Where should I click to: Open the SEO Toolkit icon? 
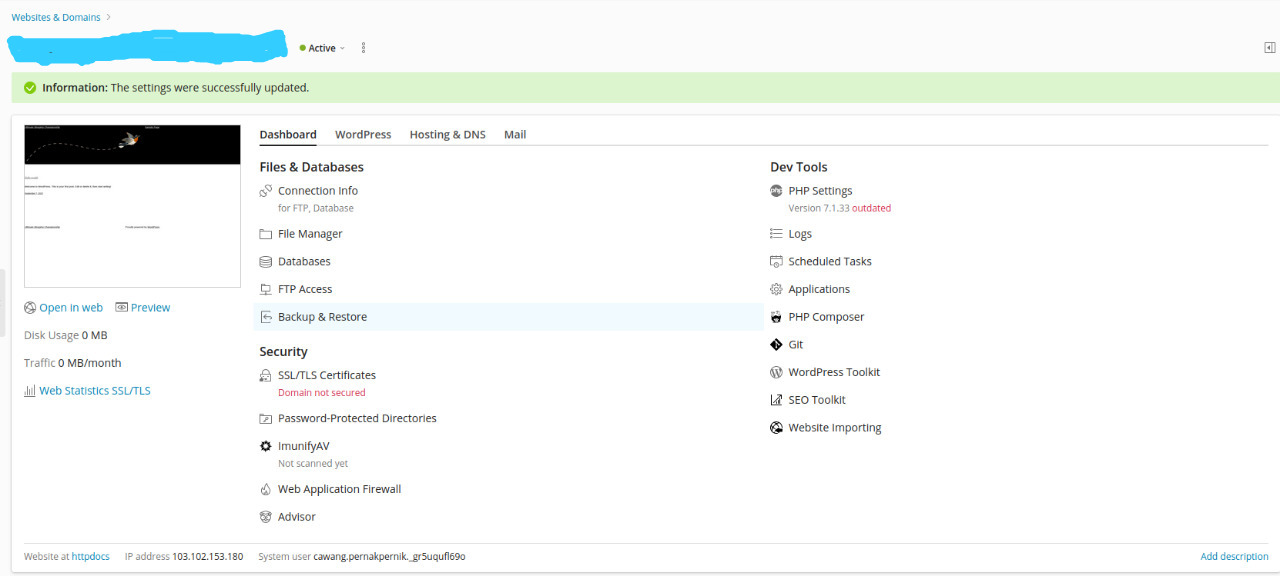coord(776,400)
